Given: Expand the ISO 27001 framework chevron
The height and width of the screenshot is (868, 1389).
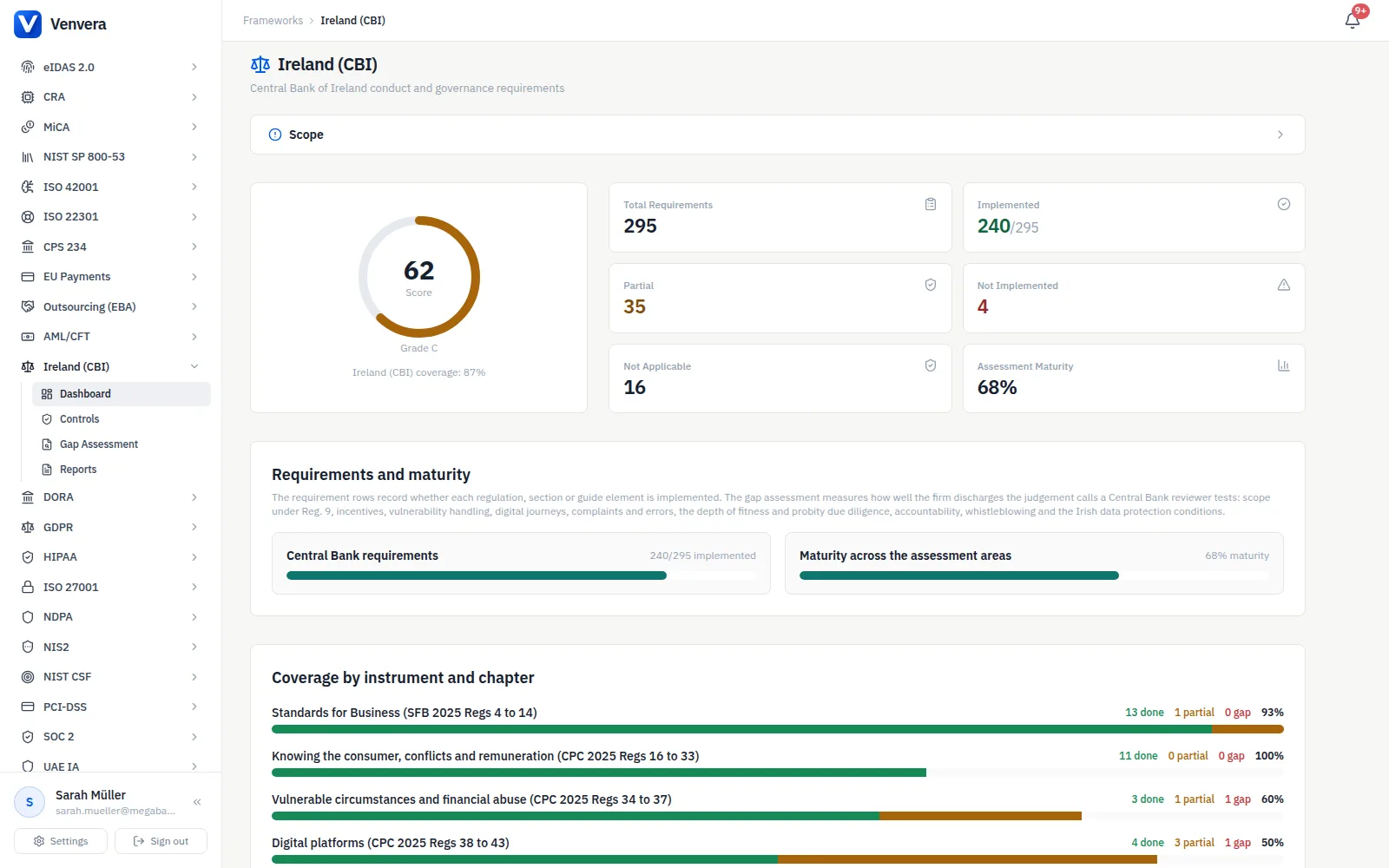Looking at the screenshot, I should 194,587.
